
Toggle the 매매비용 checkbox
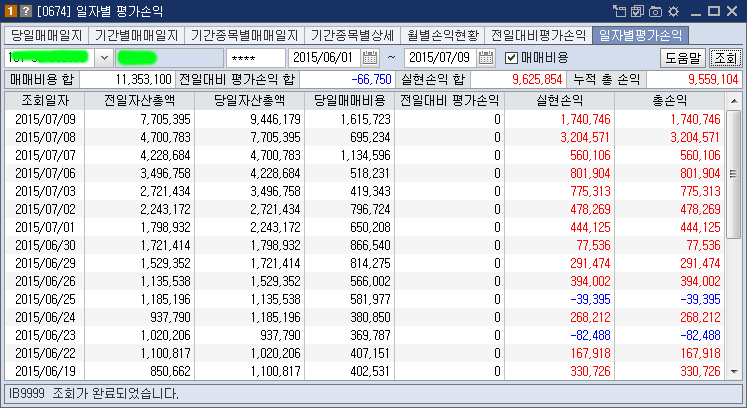click(x=511, y=58)
